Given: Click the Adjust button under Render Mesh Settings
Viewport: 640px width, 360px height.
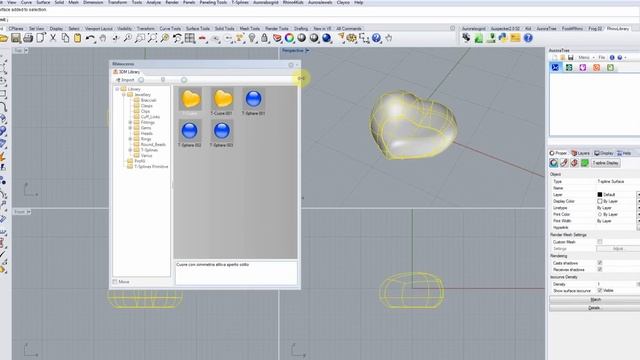Looking at the screenshot, I should click(x=618, y=249).
